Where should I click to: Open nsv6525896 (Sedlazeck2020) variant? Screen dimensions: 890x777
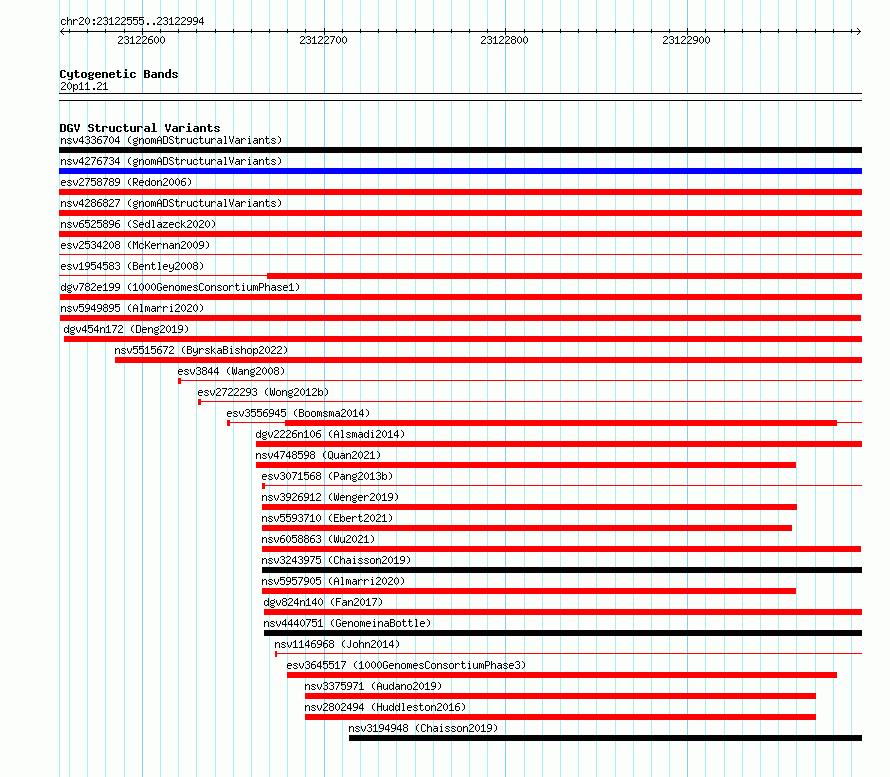pyautogui.click(x=138, y=224)
